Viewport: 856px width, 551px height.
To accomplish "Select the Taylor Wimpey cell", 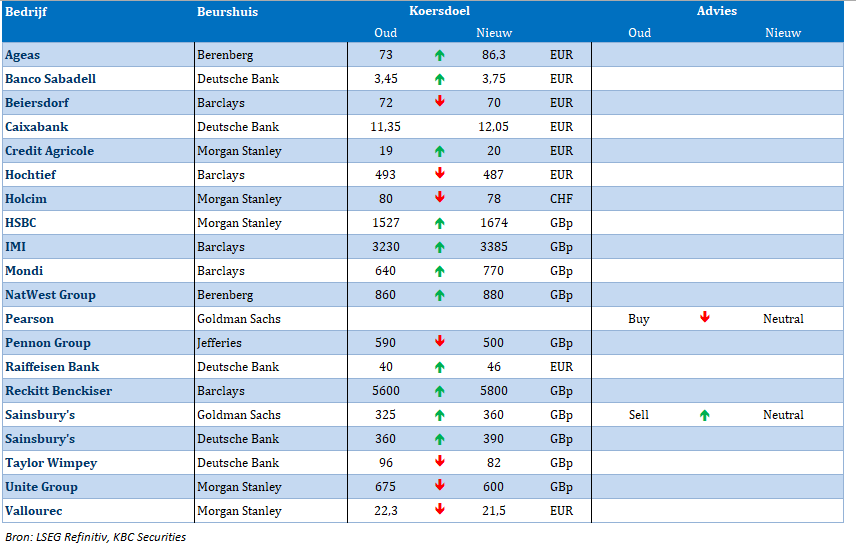I will click(51, 463).
